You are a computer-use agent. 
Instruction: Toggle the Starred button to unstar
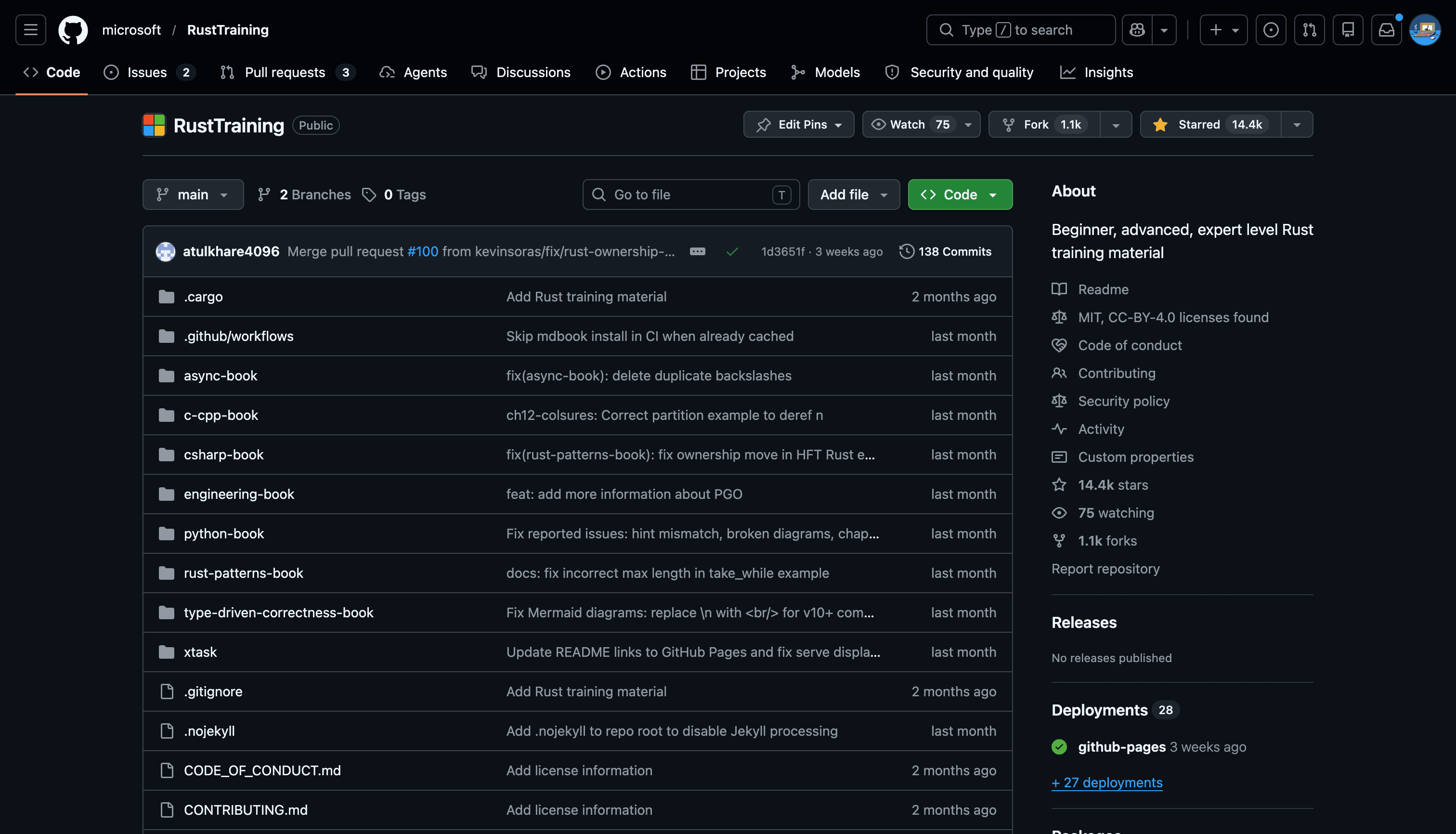[1211, 124]
